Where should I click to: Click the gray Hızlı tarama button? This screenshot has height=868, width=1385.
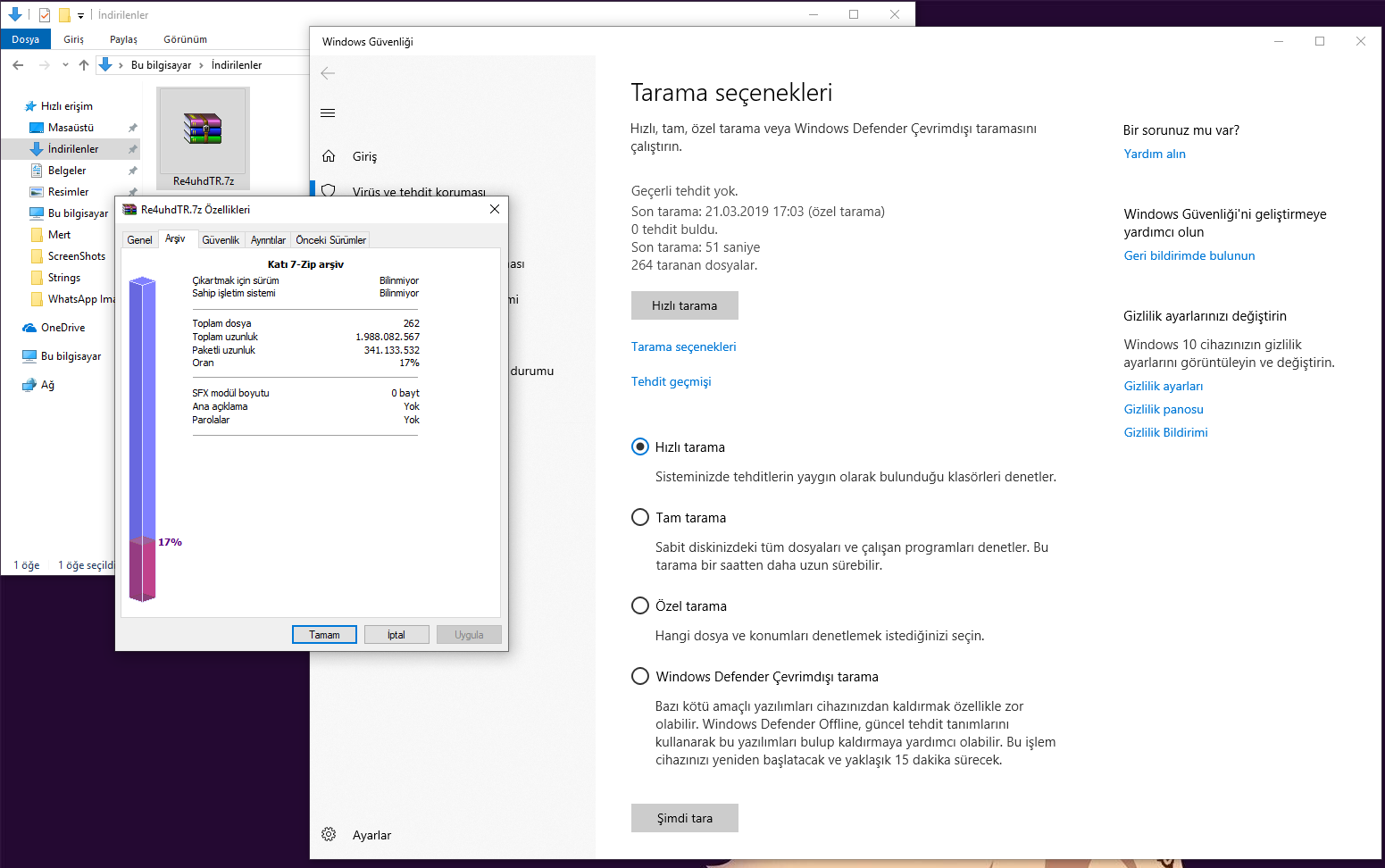(x=685, y=305)
